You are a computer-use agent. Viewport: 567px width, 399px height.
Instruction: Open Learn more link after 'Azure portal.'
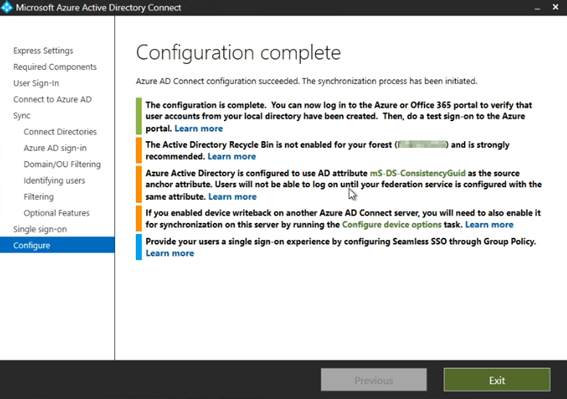(x=199, y=129)
